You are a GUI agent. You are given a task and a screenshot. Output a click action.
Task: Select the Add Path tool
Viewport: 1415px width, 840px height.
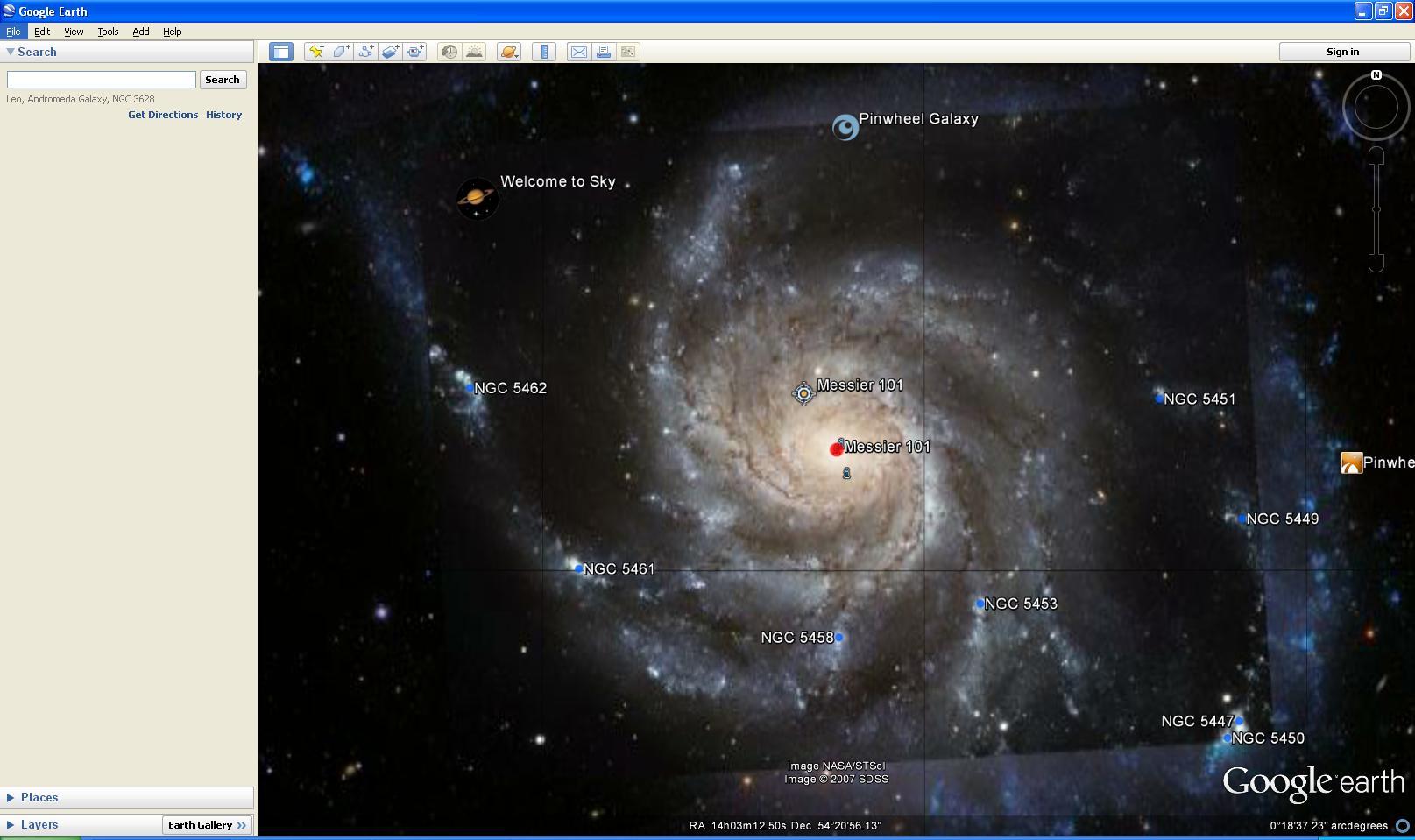point(365,52)
